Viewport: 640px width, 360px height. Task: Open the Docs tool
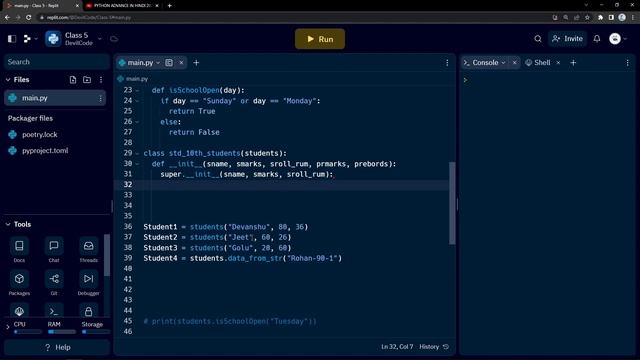coord(19,250)
